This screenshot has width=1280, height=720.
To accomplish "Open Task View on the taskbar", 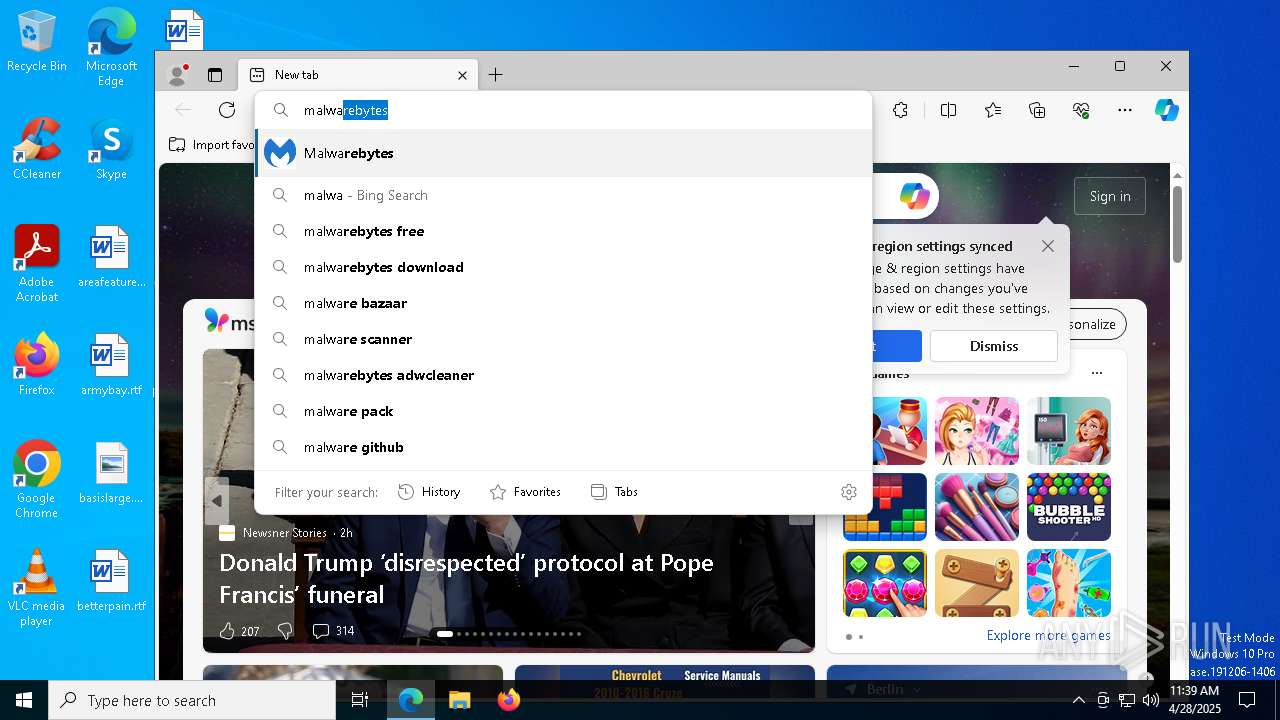I will coord(360,700).
